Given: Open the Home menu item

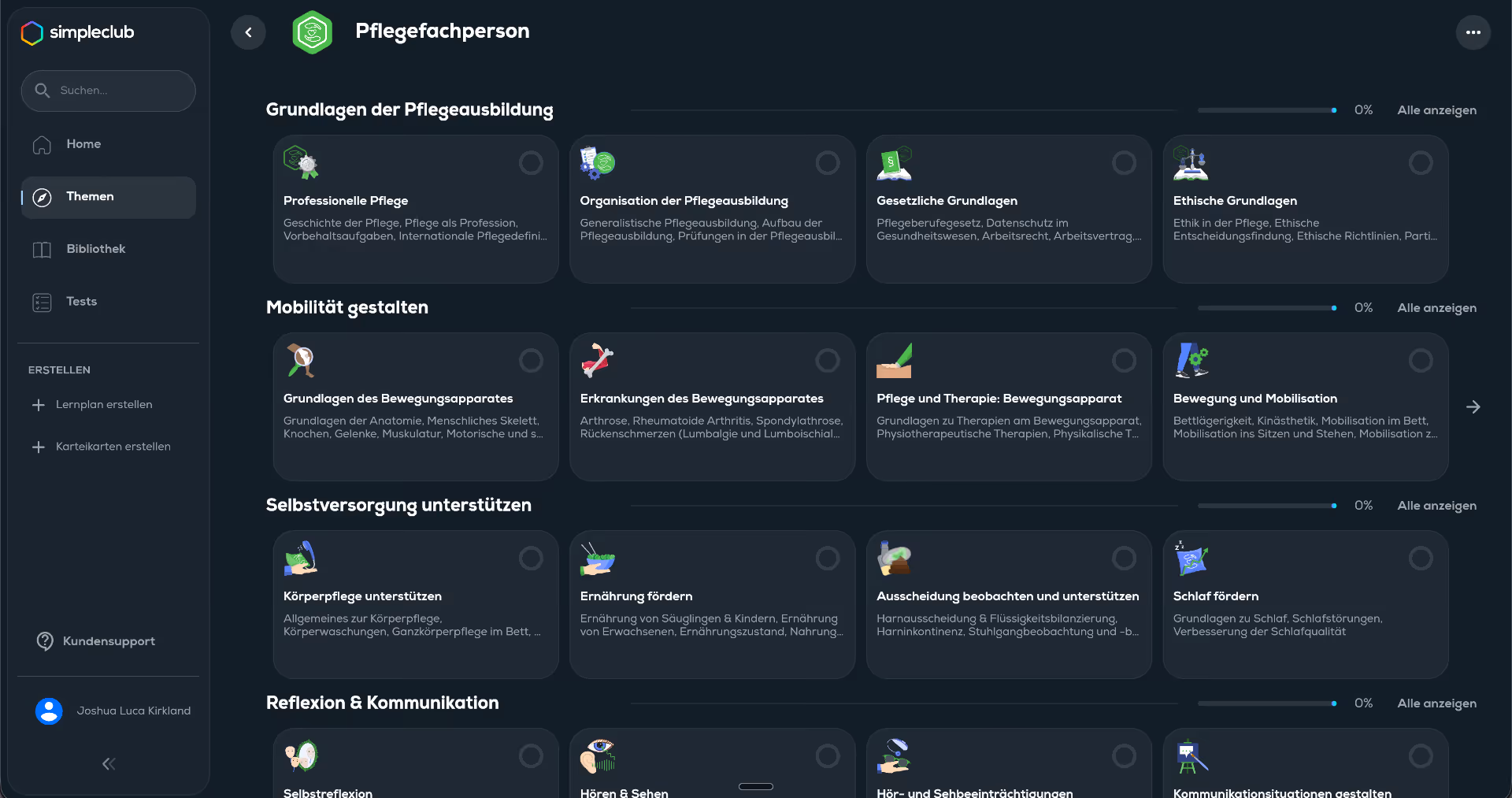Looking at the screenshot, I should pos(109,144).
